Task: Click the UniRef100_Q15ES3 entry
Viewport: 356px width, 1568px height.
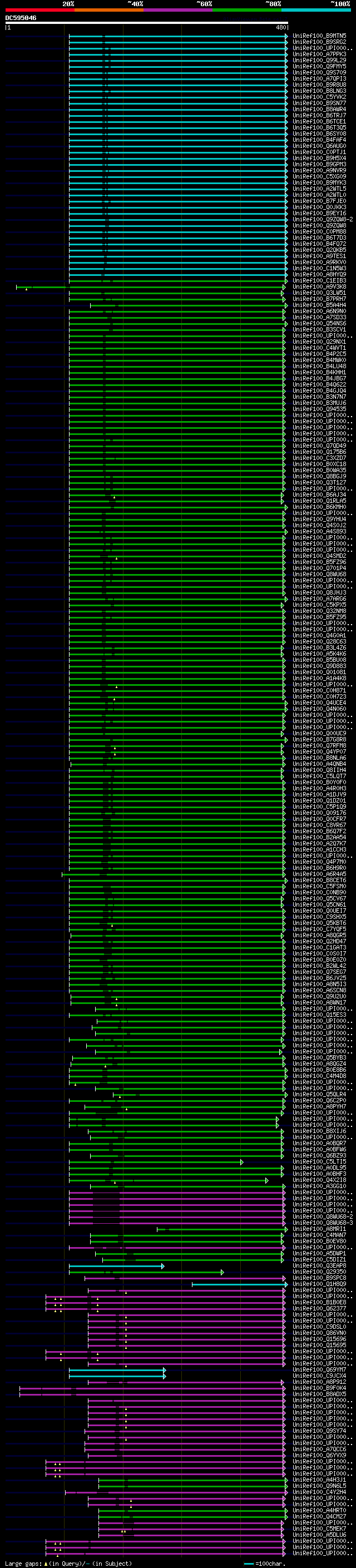Action: click(319, 1015)
